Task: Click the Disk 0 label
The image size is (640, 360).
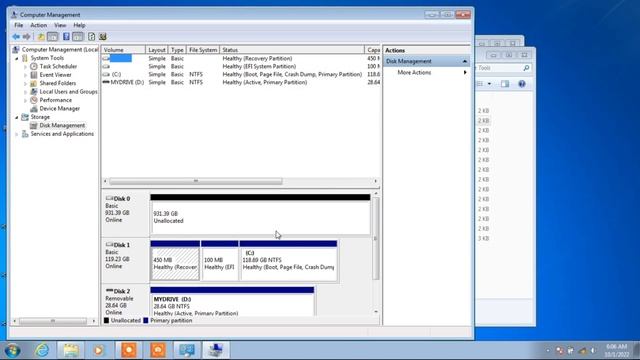Action: 122,199
